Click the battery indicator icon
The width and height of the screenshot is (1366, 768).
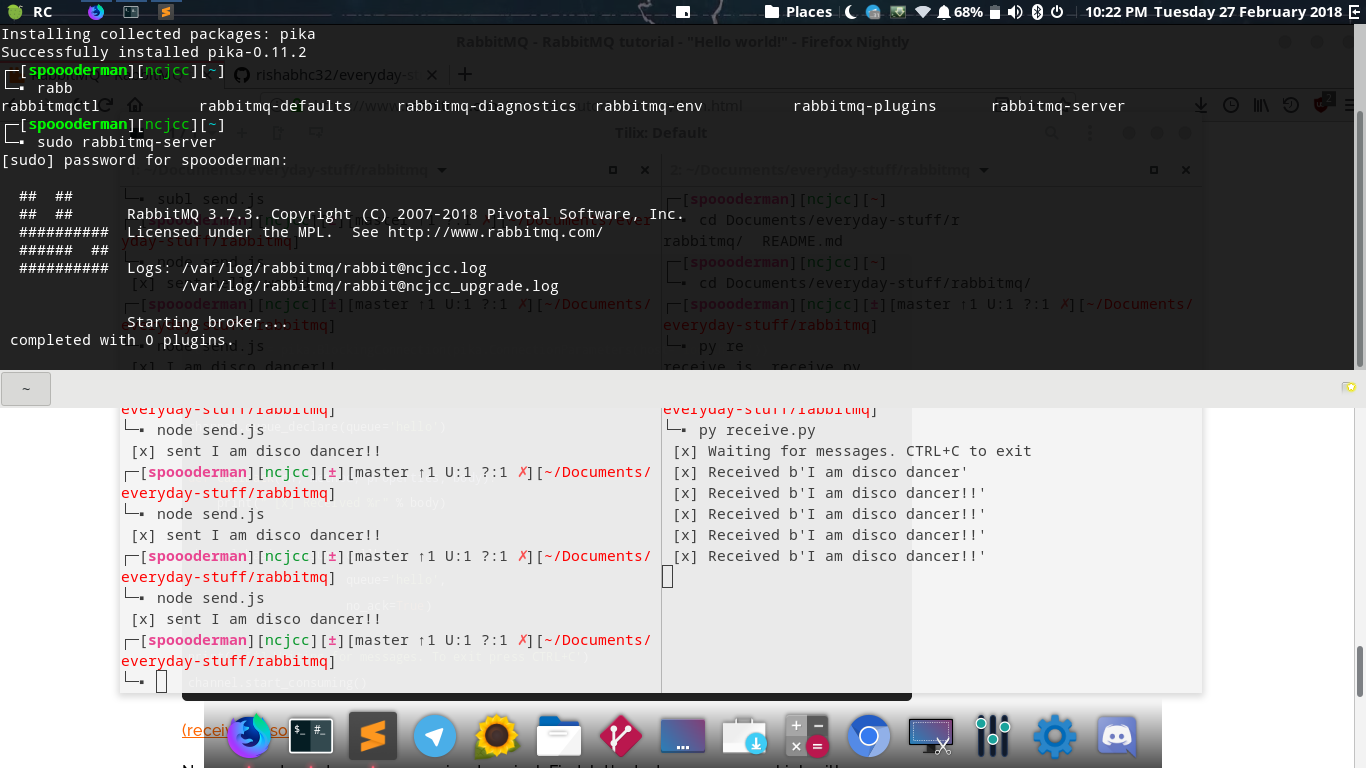click(995, 12)
